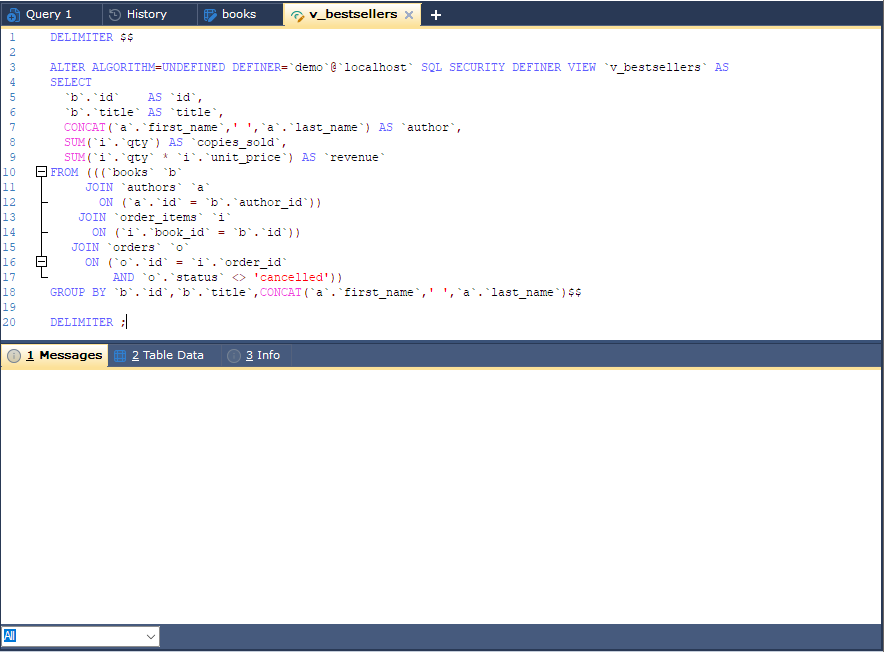Image resolution: width=884 pixels, height=652 pixels.
Task: Click the first CONCAT function on line 7
Action: point(85,127)
